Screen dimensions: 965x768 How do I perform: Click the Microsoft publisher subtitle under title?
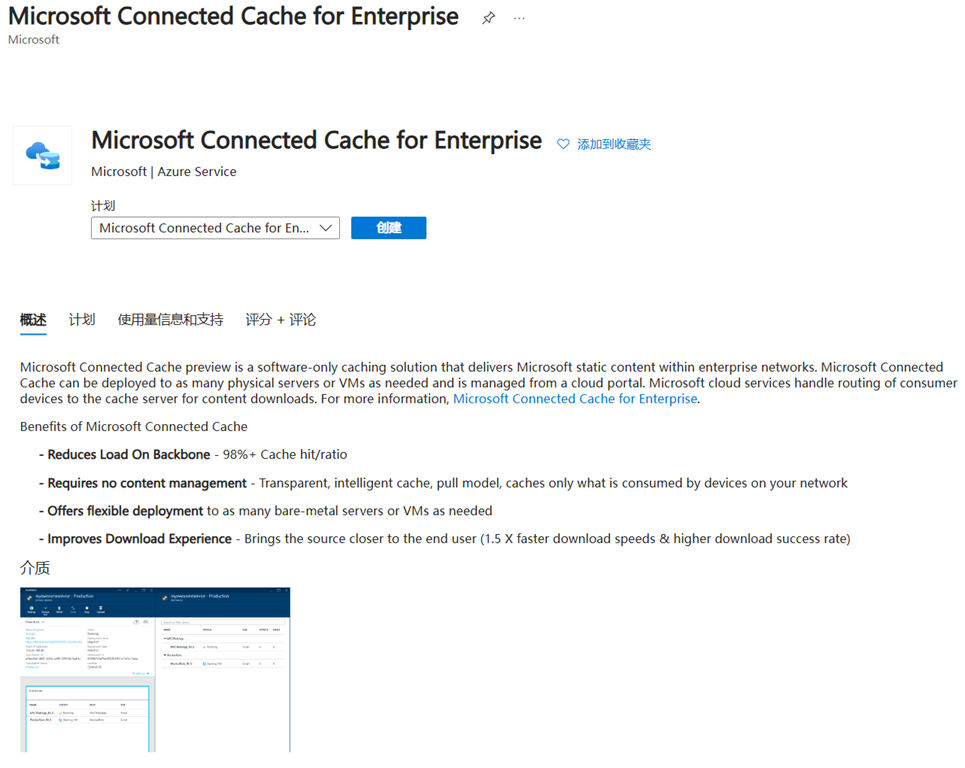point(34,39)
